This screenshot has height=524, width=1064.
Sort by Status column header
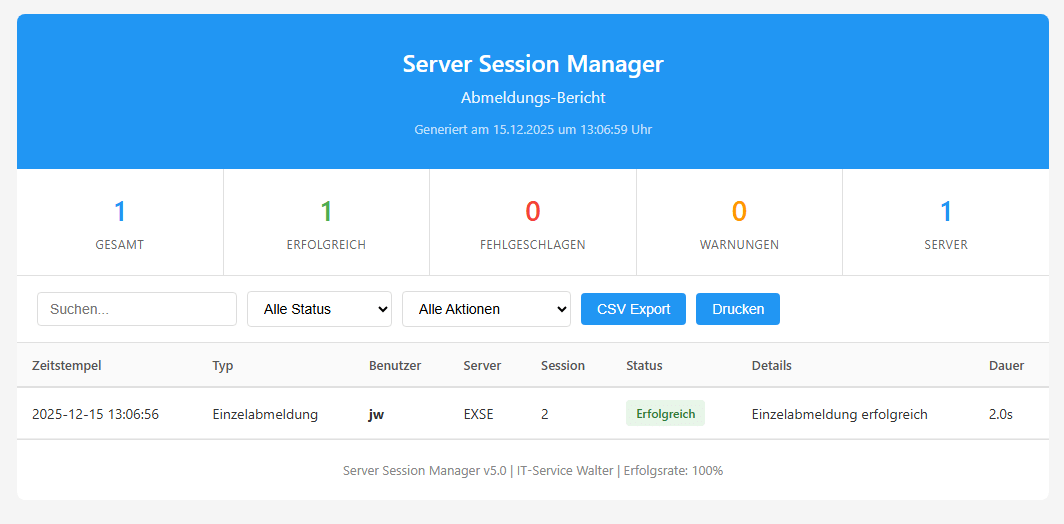[x=644, y=366]
